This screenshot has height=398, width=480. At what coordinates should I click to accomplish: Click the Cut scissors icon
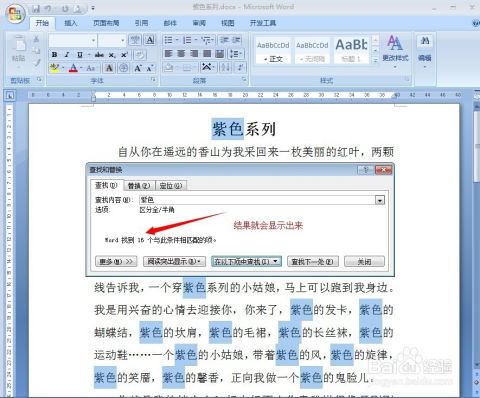(x=36, y=40)
